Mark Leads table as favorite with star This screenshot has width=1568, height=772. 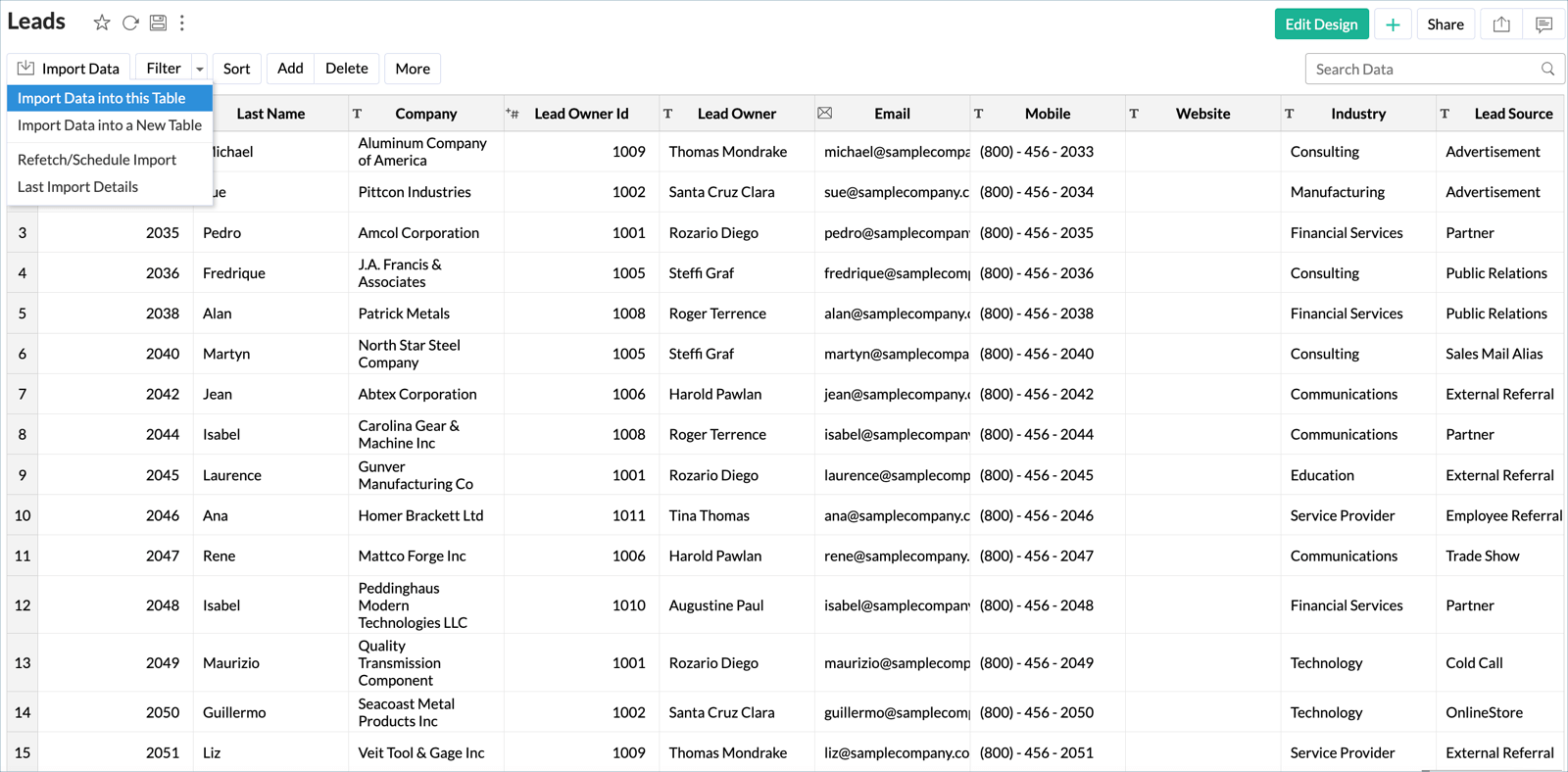click(102, 23)
